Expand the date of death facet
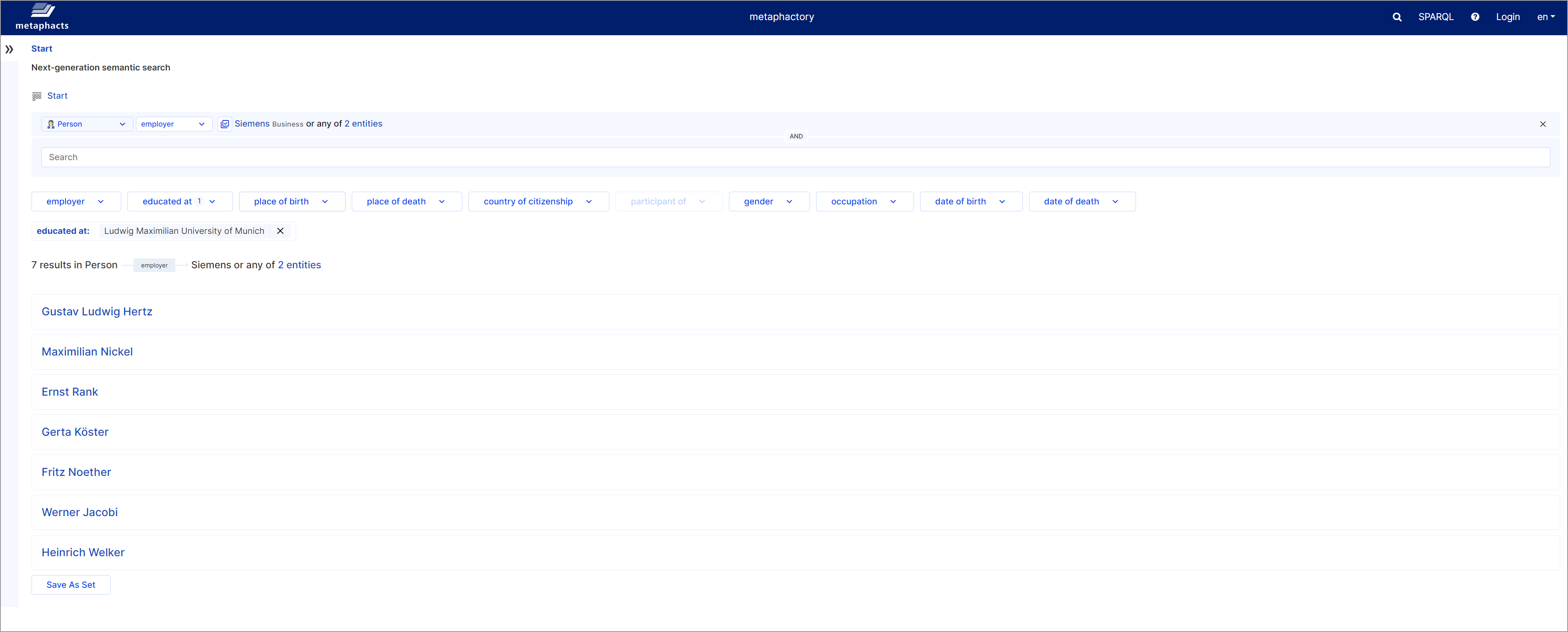The image size is (1568, 632). point(1081,202)
